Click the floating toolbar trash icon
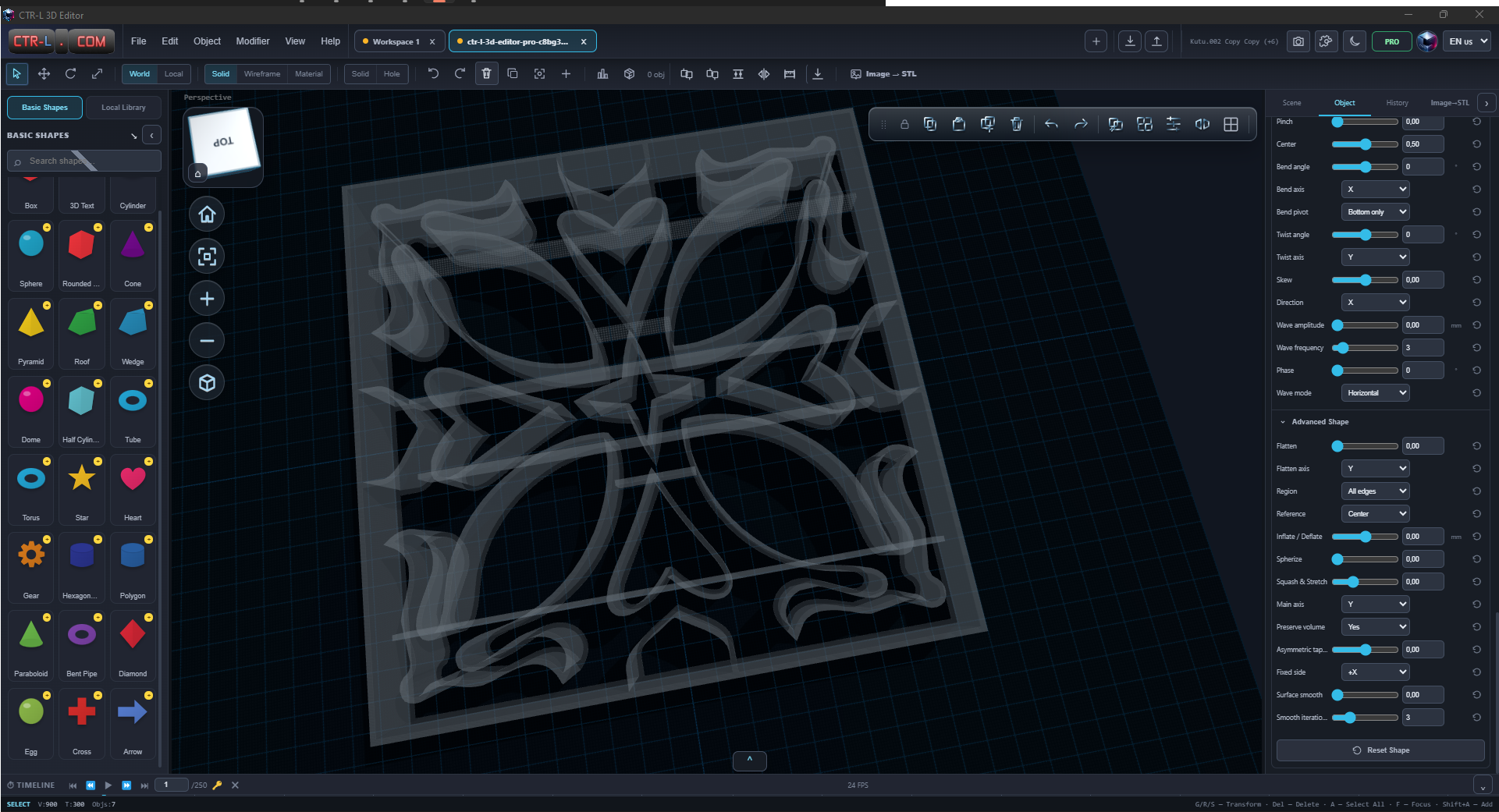The height and width of the screenshot is (812, 1499). pyautogui.click(x=1016, y=124)
